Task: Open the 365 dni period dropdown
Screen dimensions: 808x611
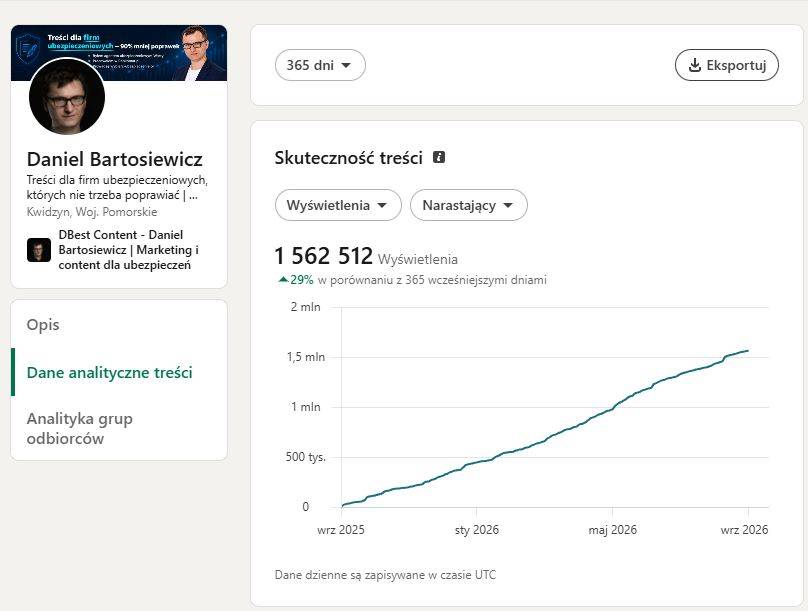Action: (x=320, y=65)
